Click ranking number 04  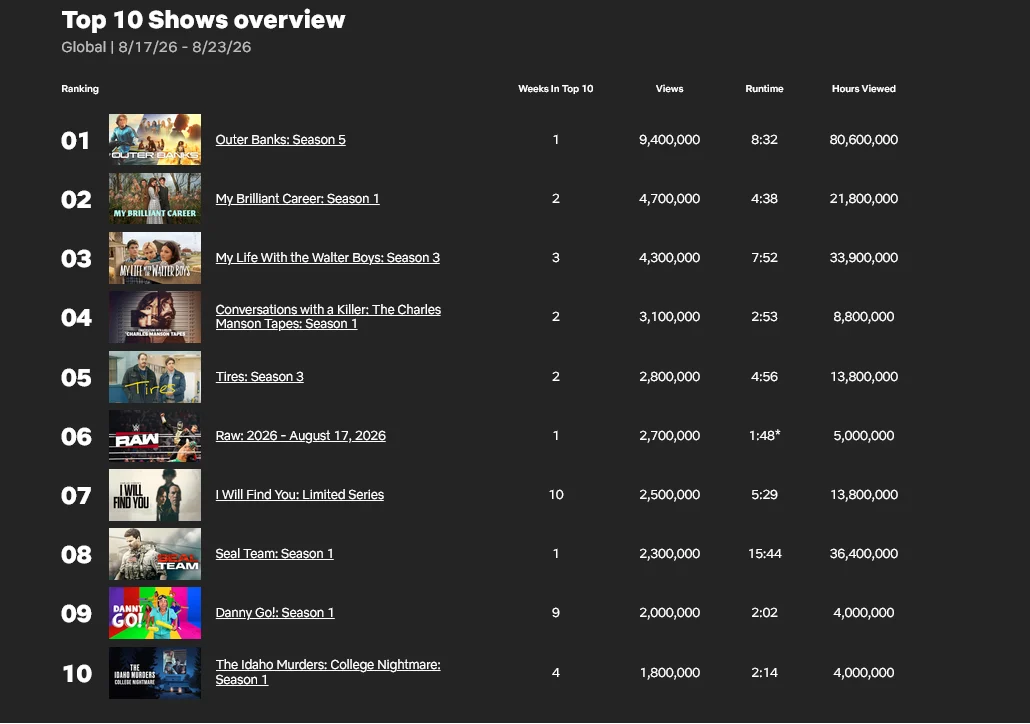76,317
